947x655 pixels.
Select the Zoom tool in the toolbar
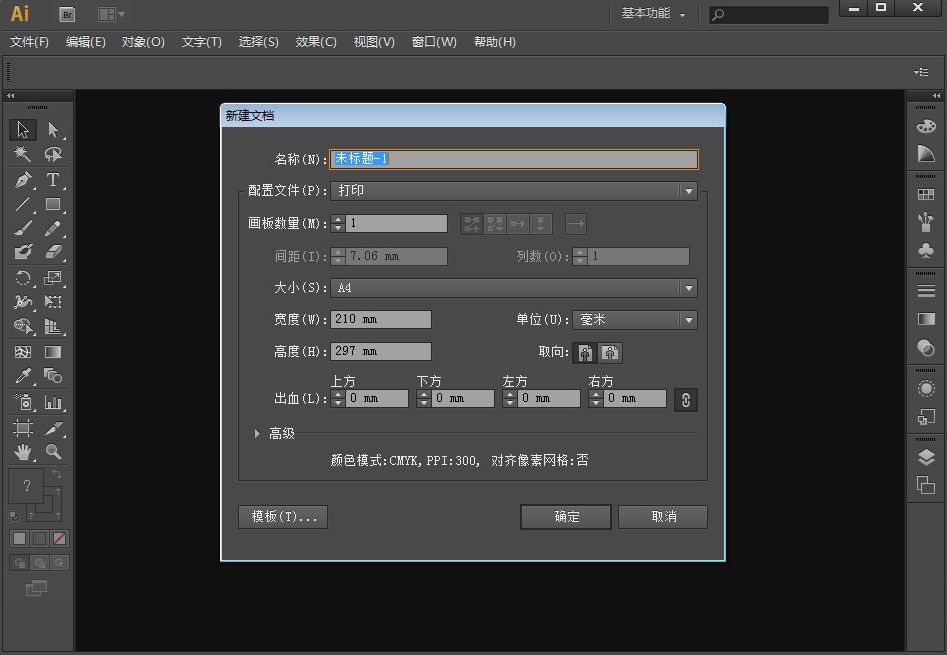point(53,453)
